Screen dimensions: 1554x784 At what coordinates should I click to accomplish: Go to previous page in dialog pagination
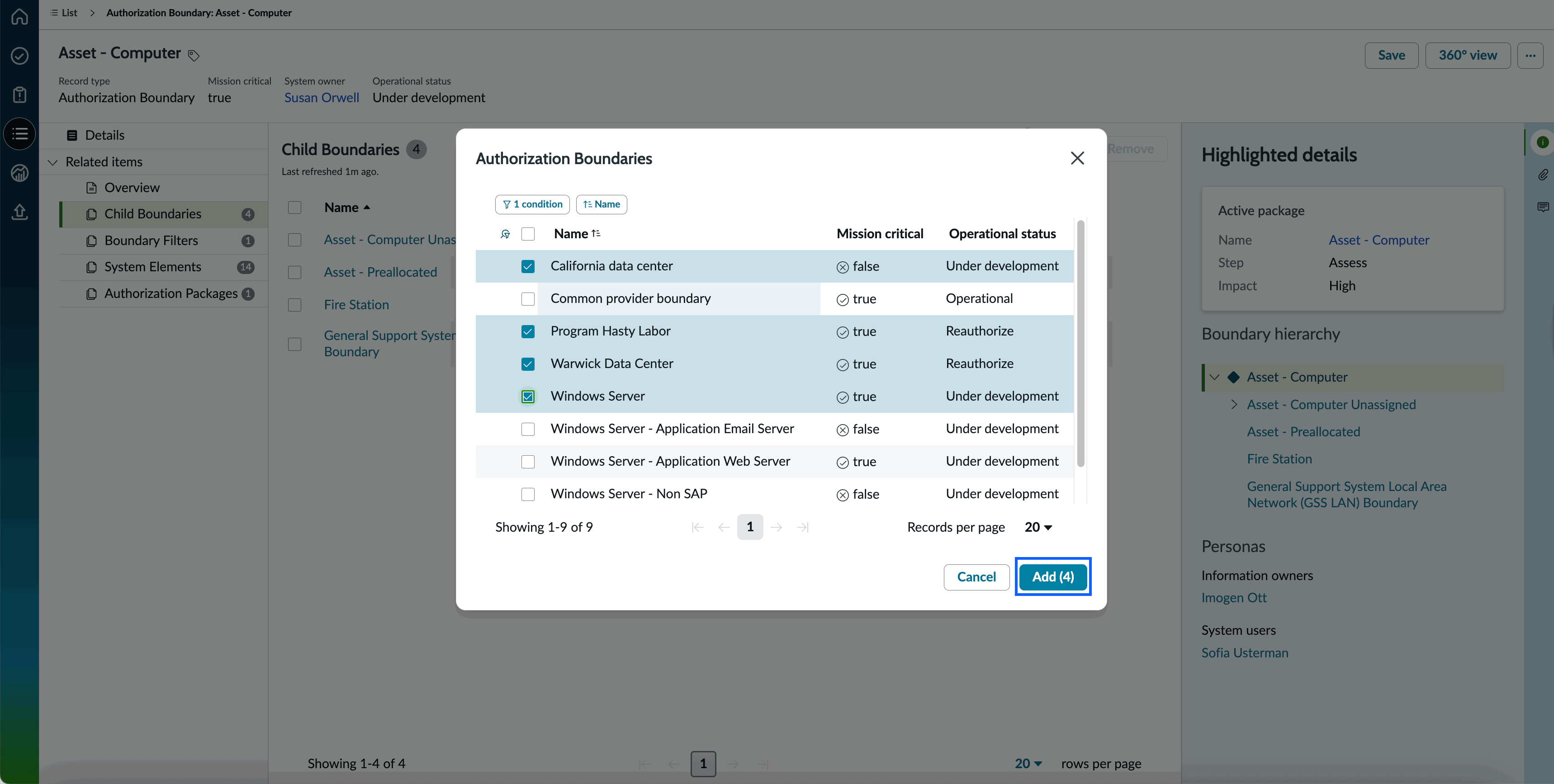pyautogui.click(x=724, y=527)
